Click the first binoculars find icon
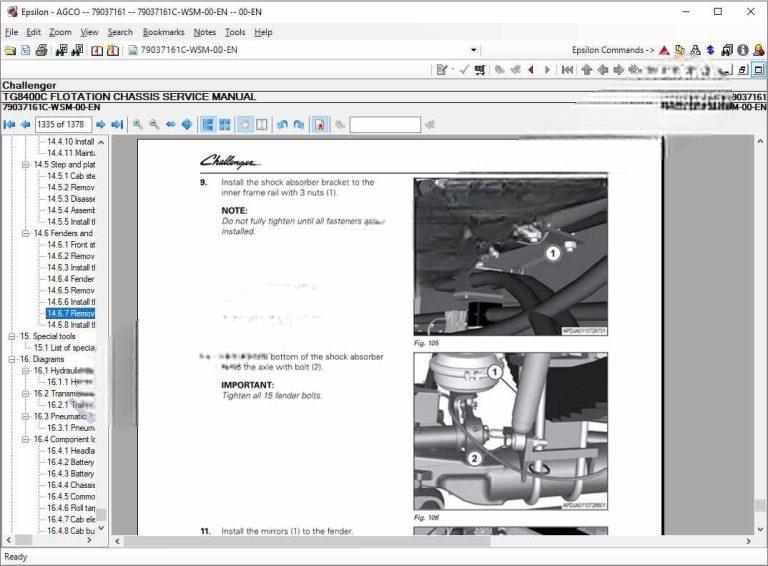The height and width of the screenshot is (566, 768). click(x=61, y=50)
